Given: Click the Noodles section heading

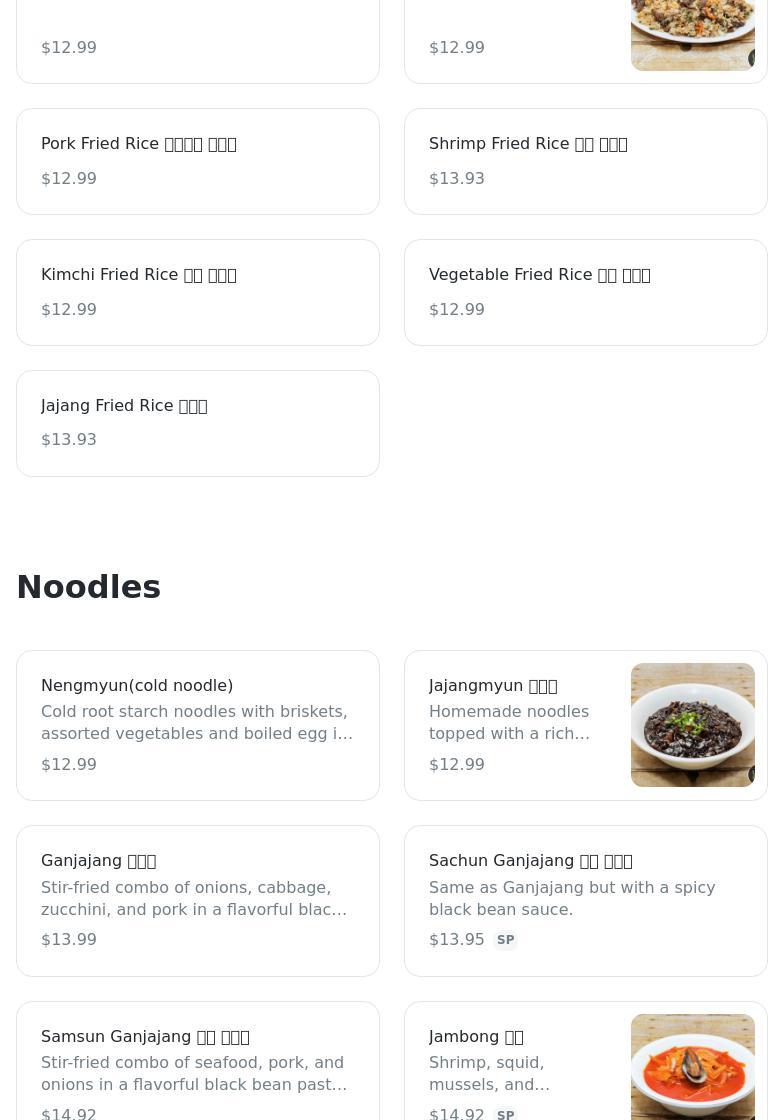Looking at the screenshot, I should tap(89, 587).
